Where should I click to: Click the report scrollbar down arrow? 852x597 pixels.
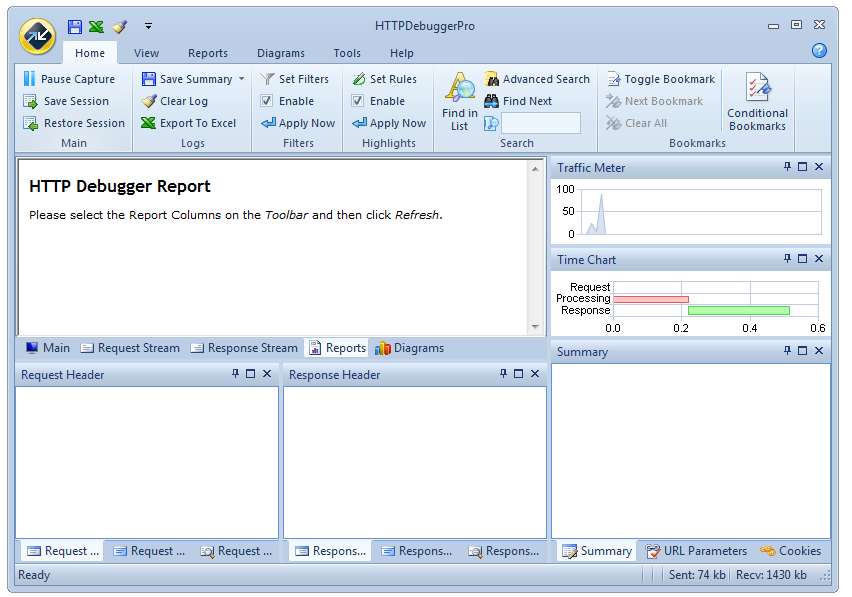535,326
